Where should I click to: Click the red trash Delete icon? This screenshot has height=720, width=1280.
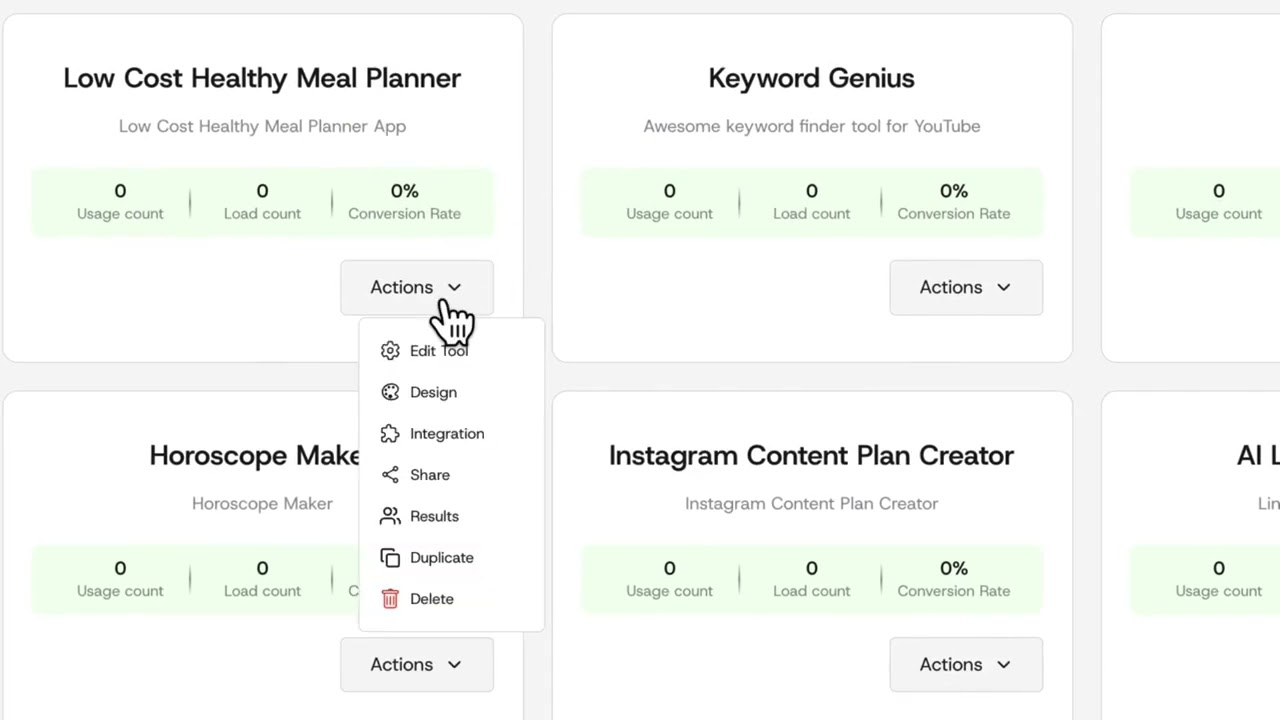tap(390, 599)
